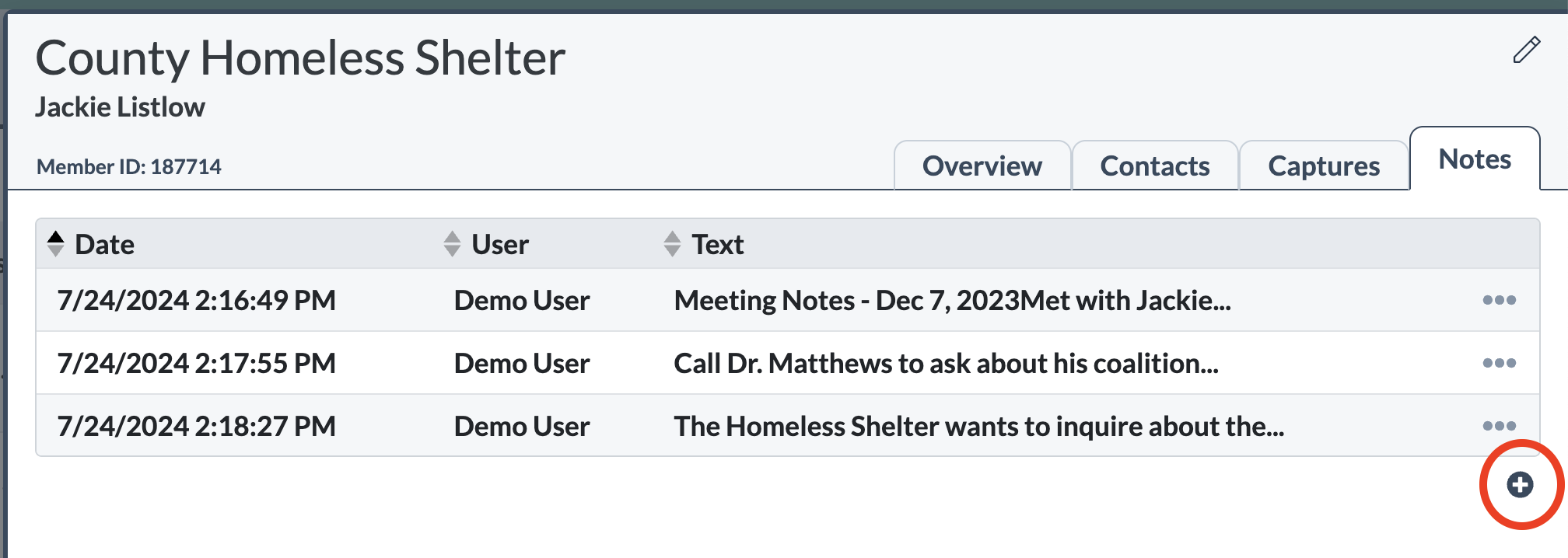1568x558 pixels.
Task: Click the User column header label
Action: point(500,245)
